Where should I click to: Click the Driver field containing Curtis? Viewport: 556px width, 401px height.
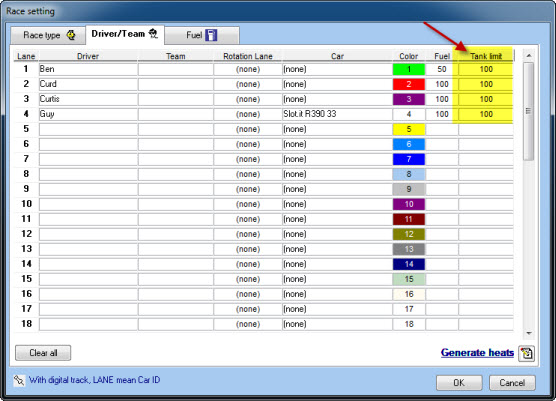tap(88, 99)
